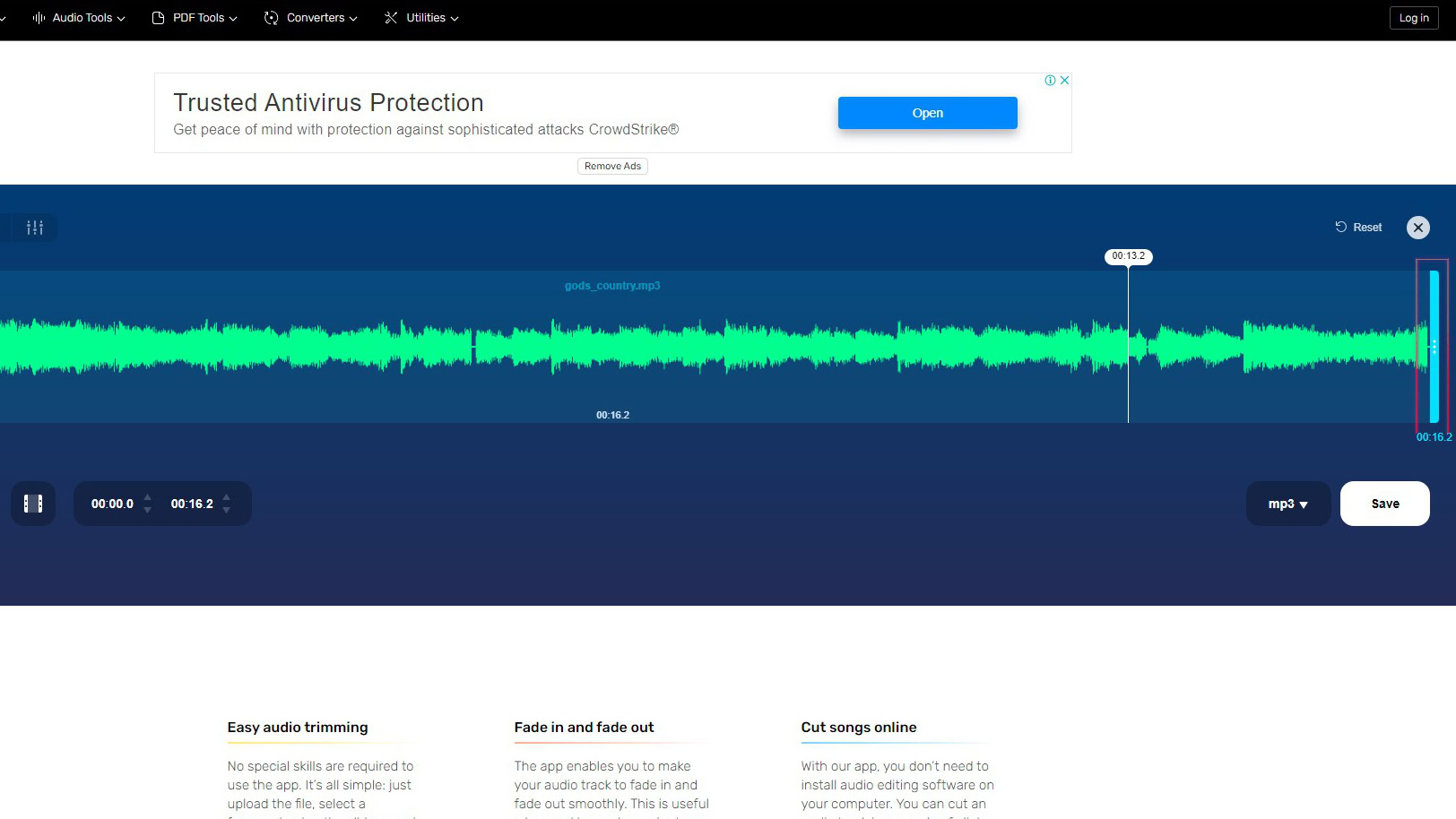The image size is (1456, 819).
Task: Click the Log in button
Action: click(x=1414, y=18)
